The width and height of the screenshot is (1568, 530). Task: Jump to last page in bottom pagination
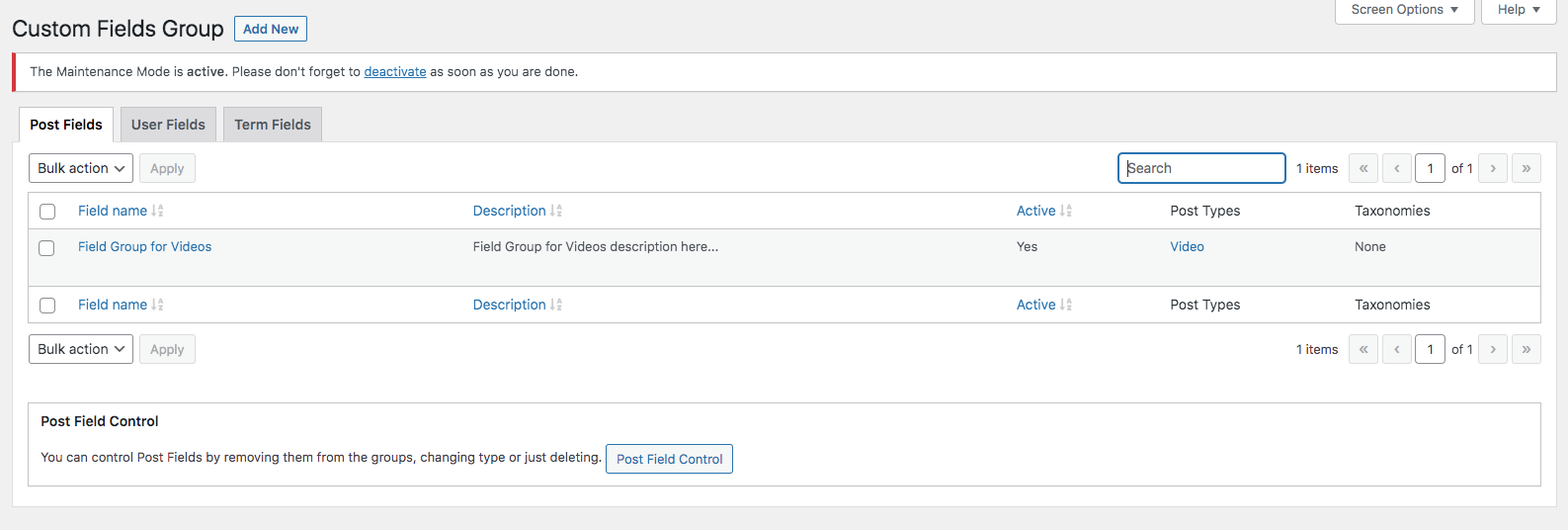[x=1526, y=350]
